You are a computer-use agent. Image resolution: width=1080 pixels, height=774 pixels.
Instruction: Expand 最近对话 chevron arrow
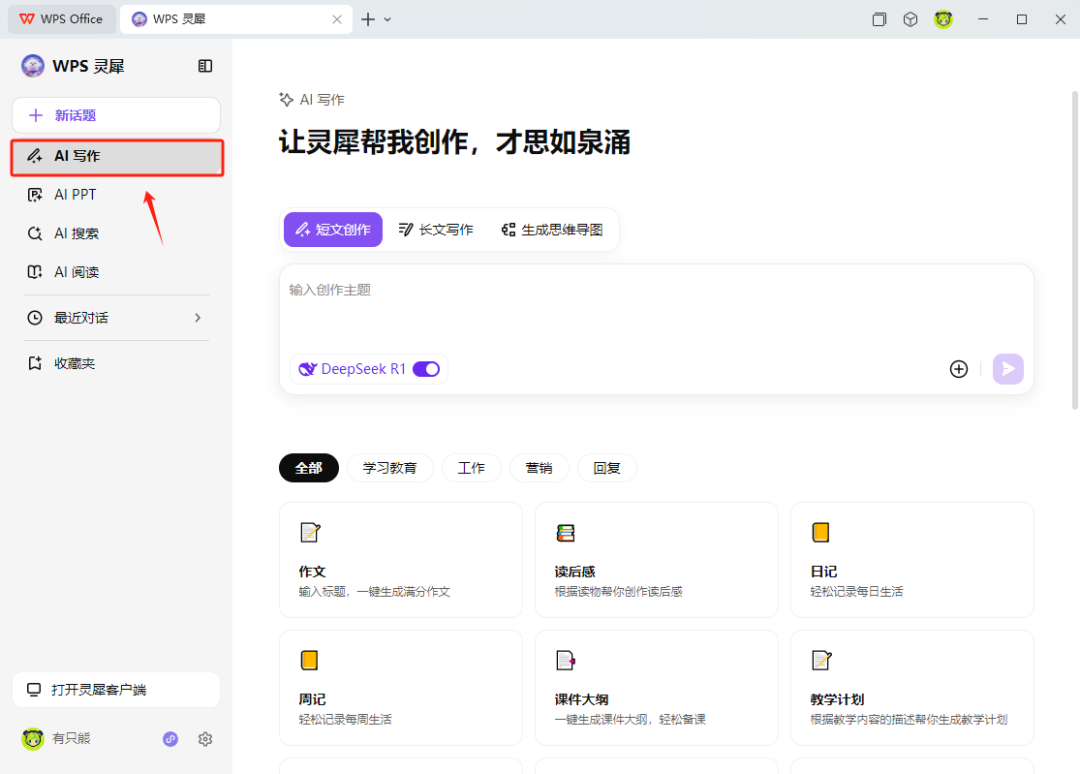[x=198, y=317]
